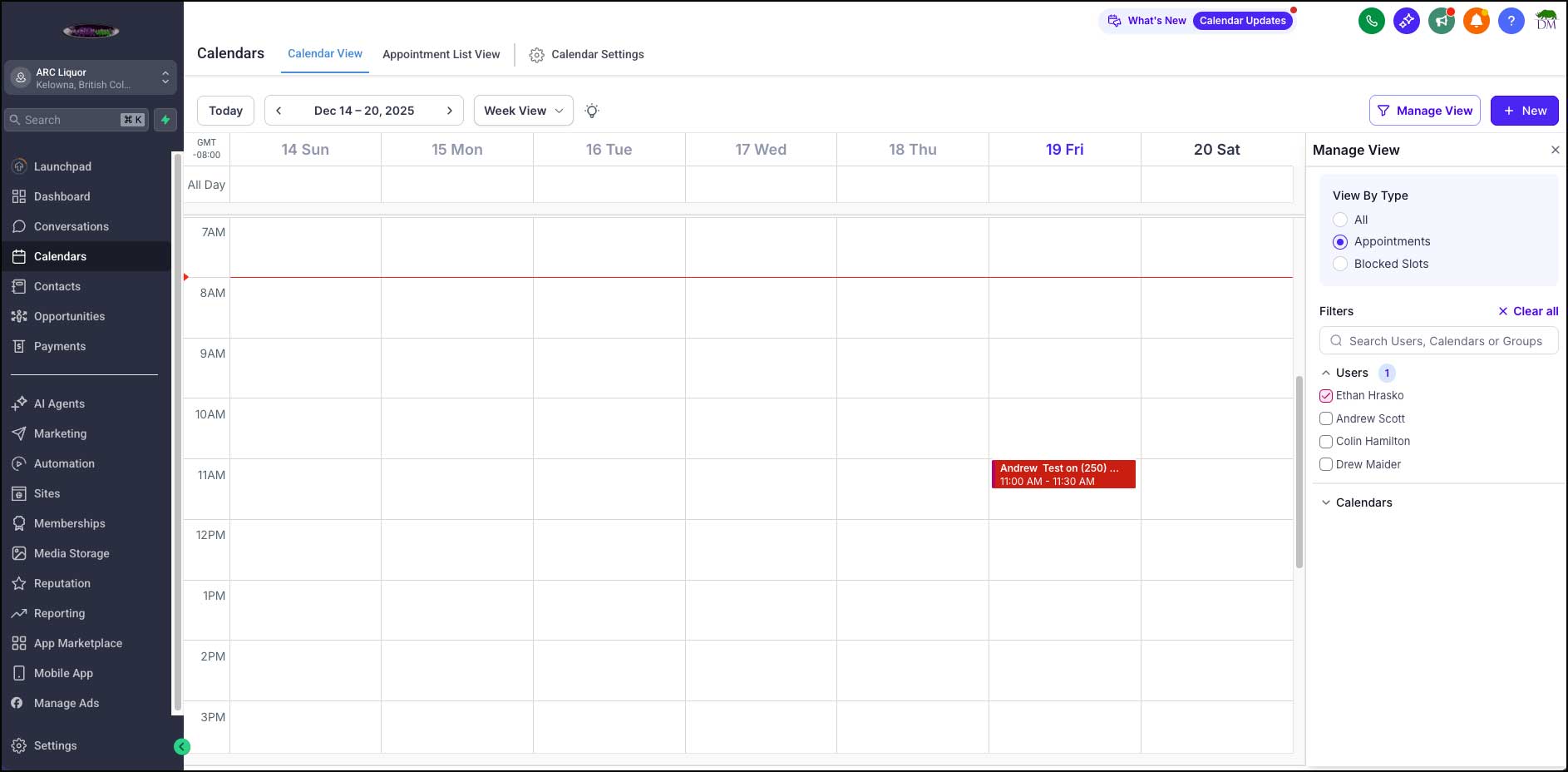Open the Conversations panel from the sidebar
Viewport: 1568px width, 772px height.
coord(71,226)
